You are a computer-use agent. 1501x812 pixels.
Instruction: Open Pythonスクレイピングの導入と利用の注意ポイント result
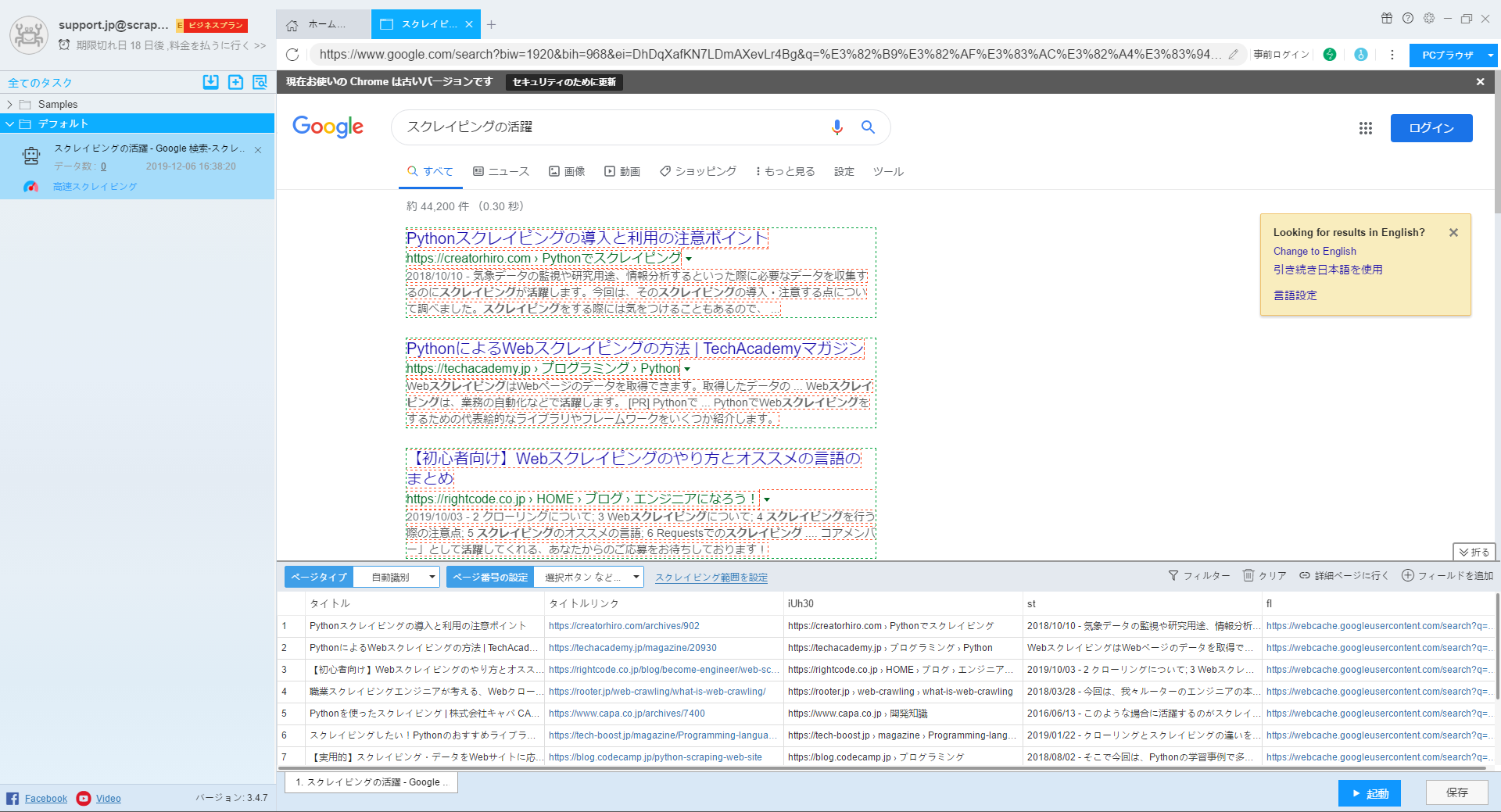tap(587, 238)
